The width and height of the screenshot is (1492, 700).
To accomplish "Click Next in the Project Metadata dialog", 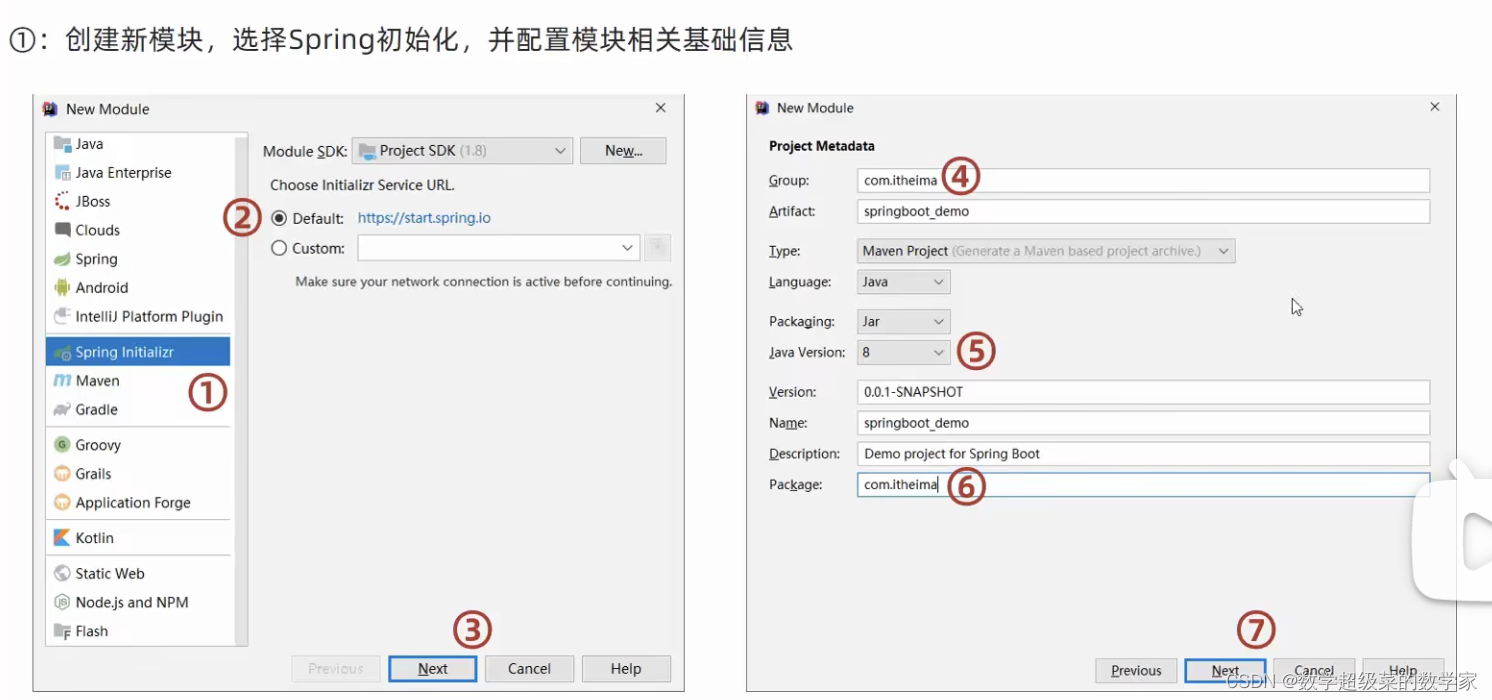I will 1225,671.
